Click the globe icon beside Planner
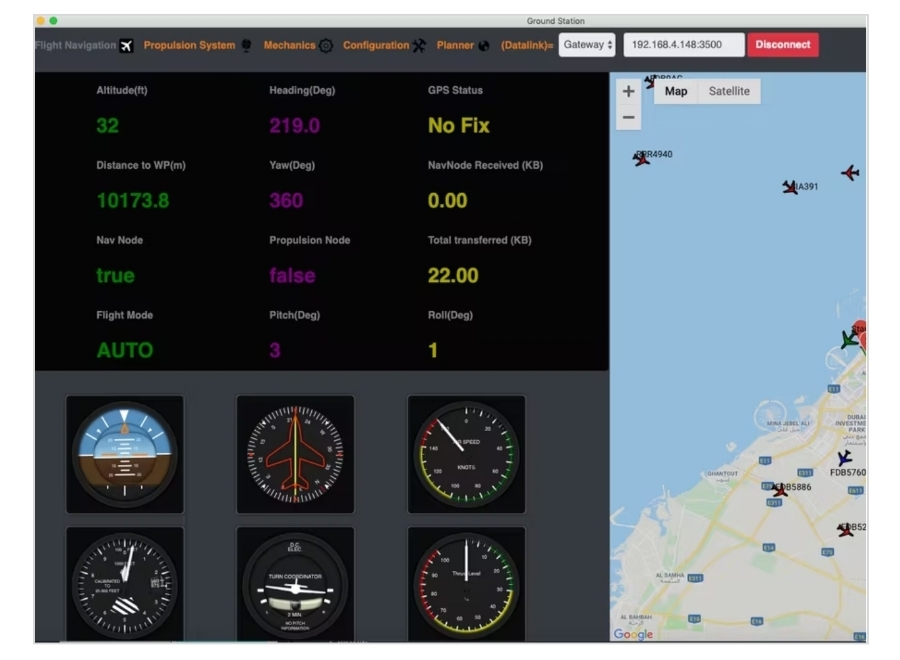The image size is (900, 660). [x=484, y=46]
